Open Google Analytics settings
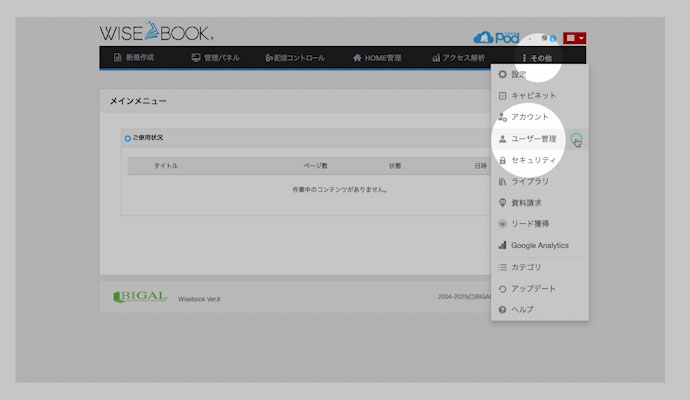 pos(539,245)
